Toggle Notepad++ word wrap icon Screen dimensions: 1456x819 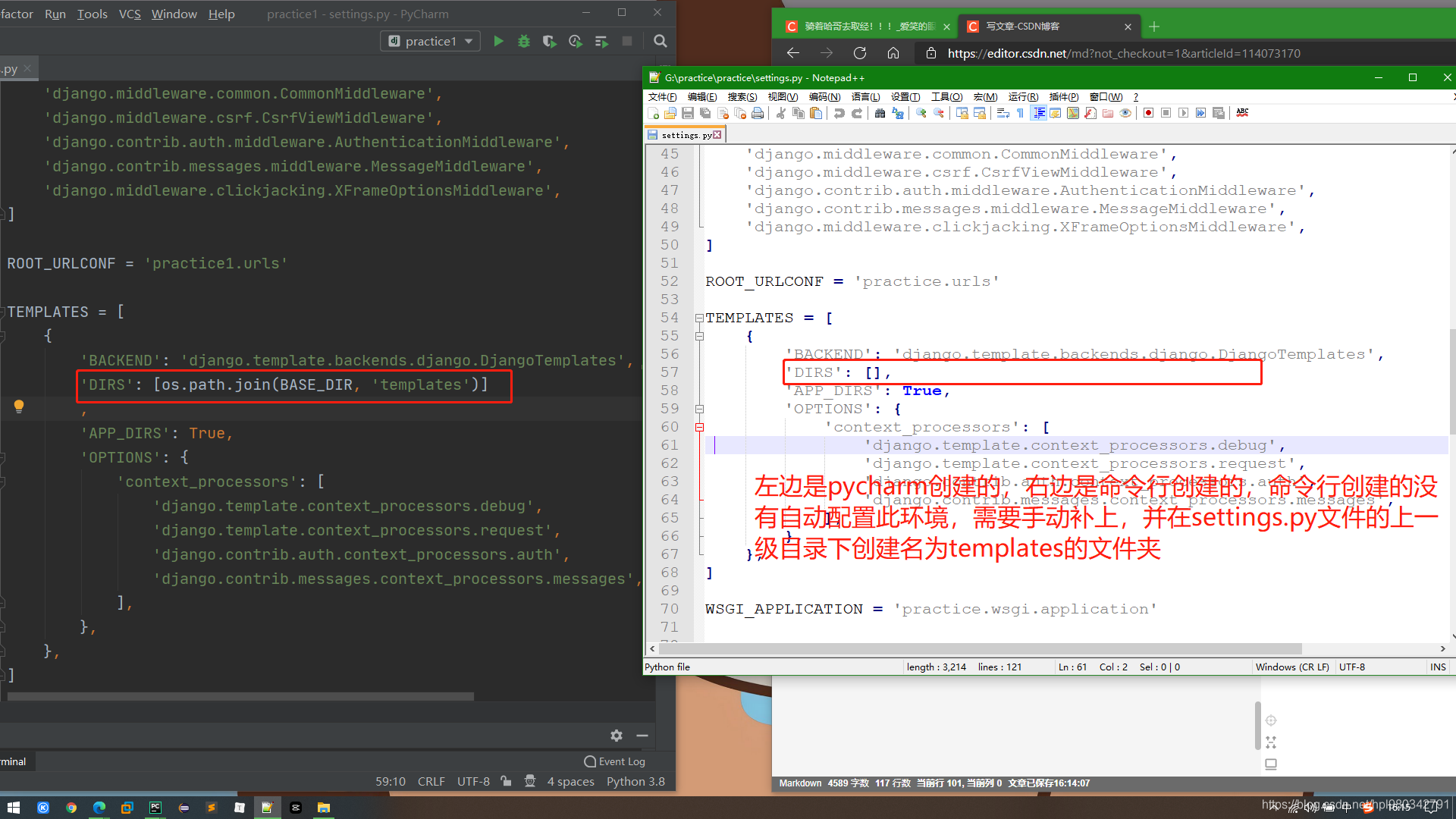[x=1003, y=113]
